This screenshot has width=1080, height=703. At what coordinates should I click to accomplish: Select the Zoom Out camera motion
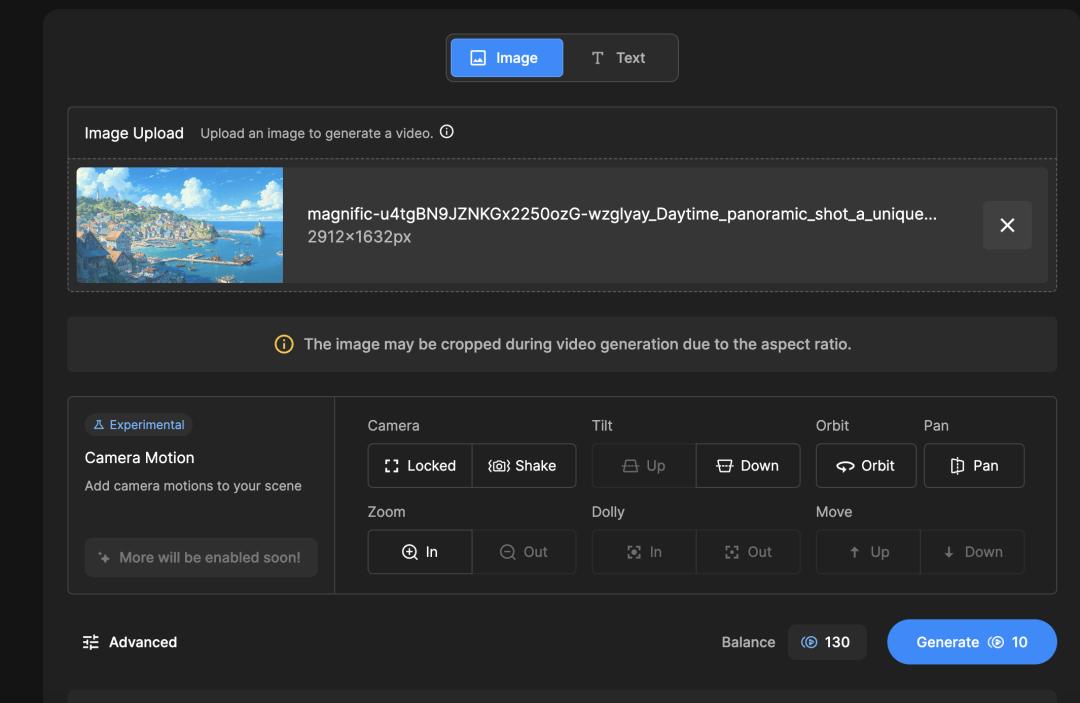coord(525,551)
